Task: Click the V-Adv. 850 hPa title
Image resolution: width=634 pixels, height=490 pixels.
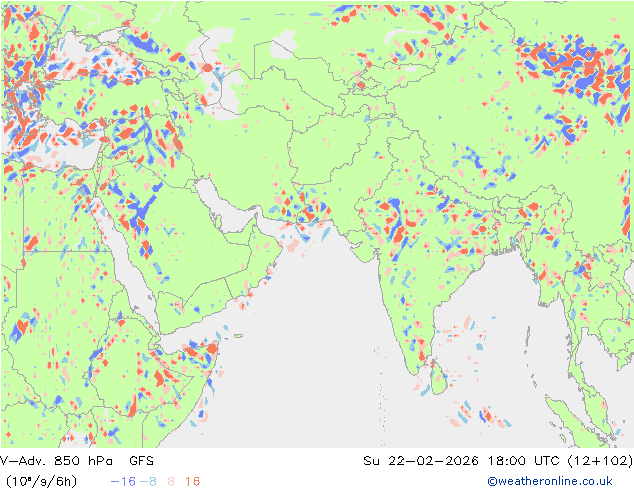Action: (x=56, y=460)
